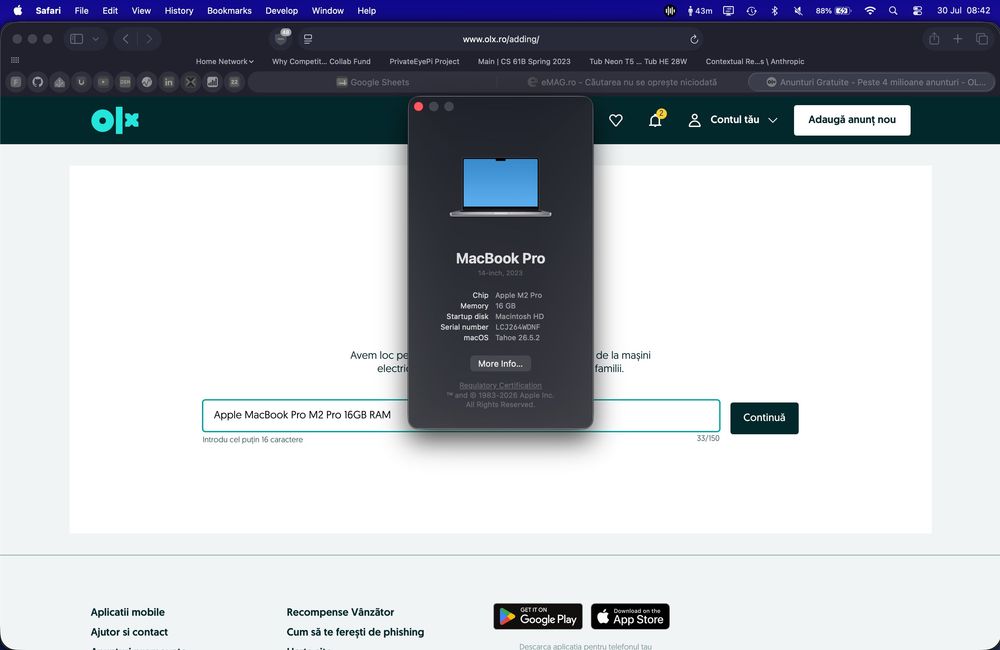Image resolution: width=1000 pixels, height=650 pixels.
Task: Open the macOS Control Center icon
Action: click(917, 11)
